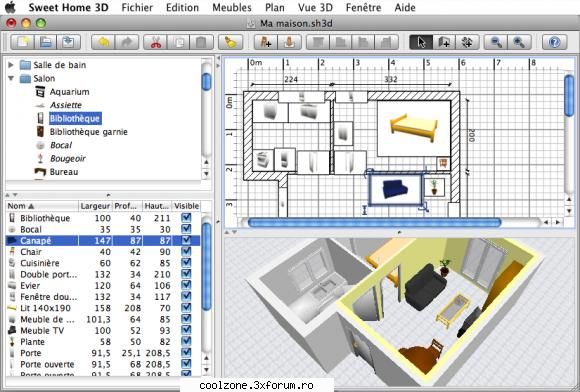This screenshot has height=392, width=580.
Task: Open the Meubles menu
Action: 232,7
